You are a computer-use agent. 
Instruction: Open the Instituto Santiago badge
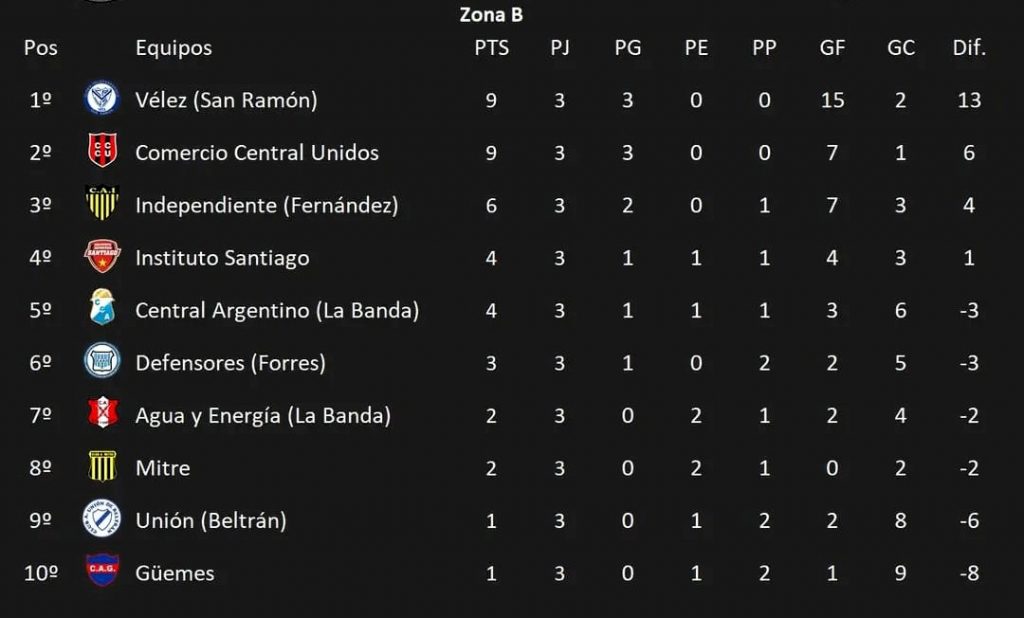[103, 255]
